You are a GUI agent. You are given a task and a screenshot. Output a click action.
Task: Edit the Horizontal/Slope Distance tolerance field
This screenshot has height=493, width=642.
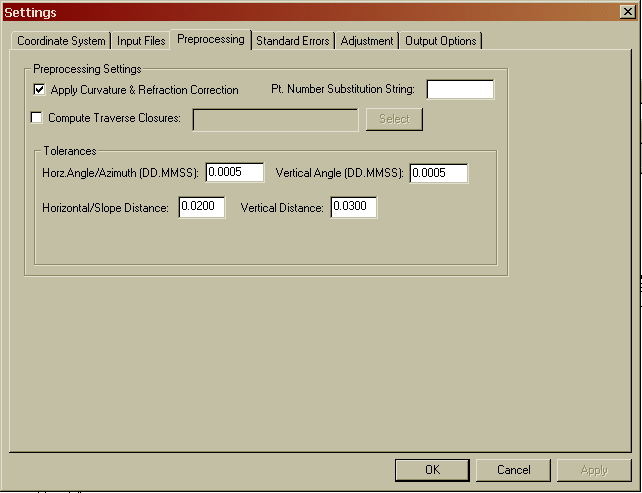(202, 207)
